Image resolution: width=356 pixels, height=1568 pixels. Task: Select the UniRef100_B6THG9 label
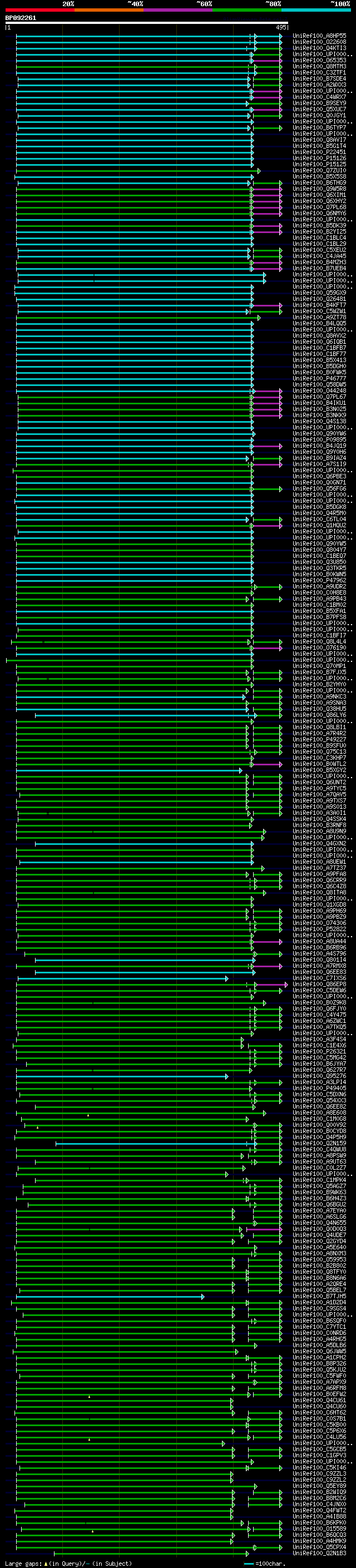tap(319, 182)
